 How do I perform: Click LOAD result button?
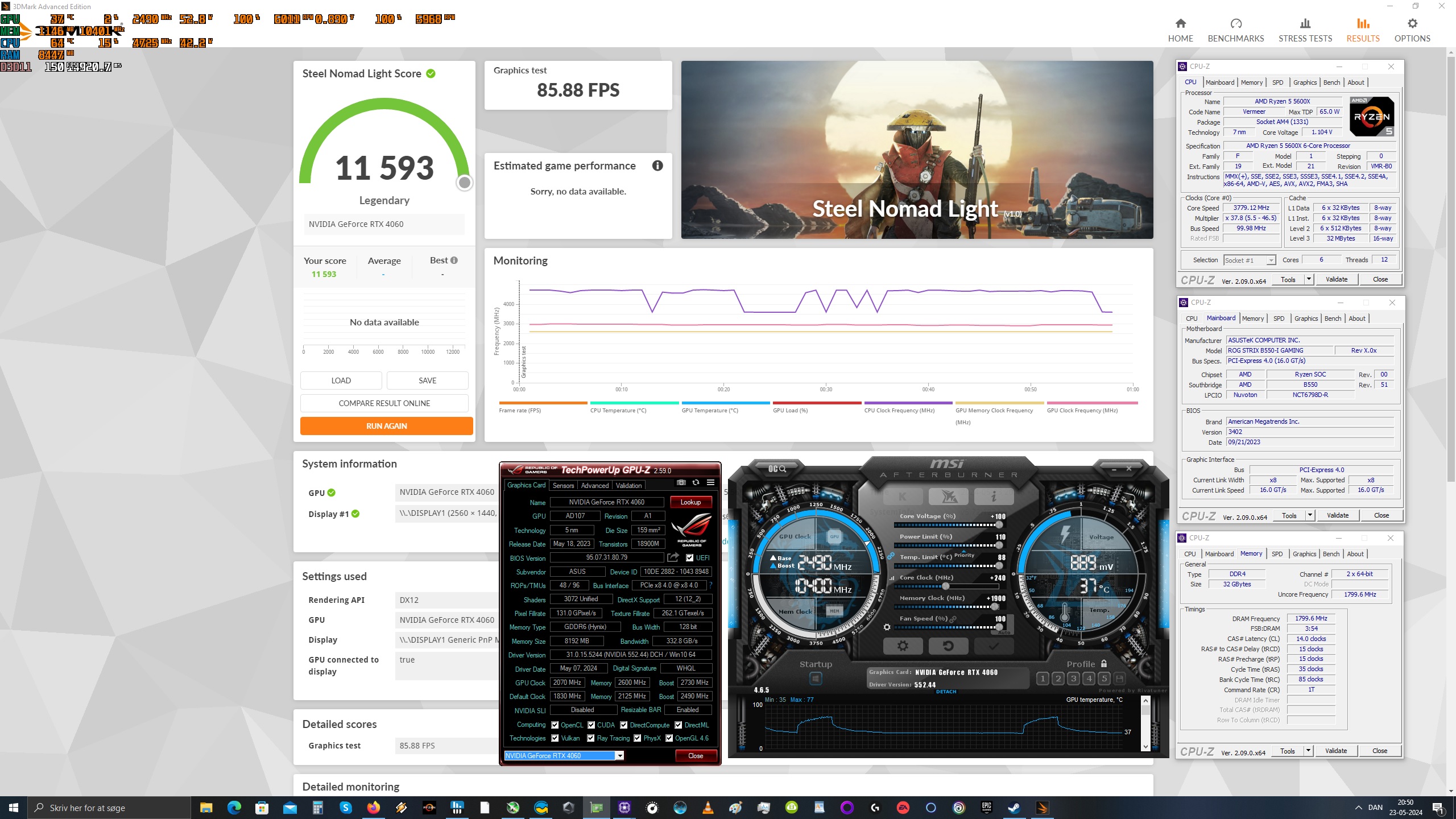point(341,380)
